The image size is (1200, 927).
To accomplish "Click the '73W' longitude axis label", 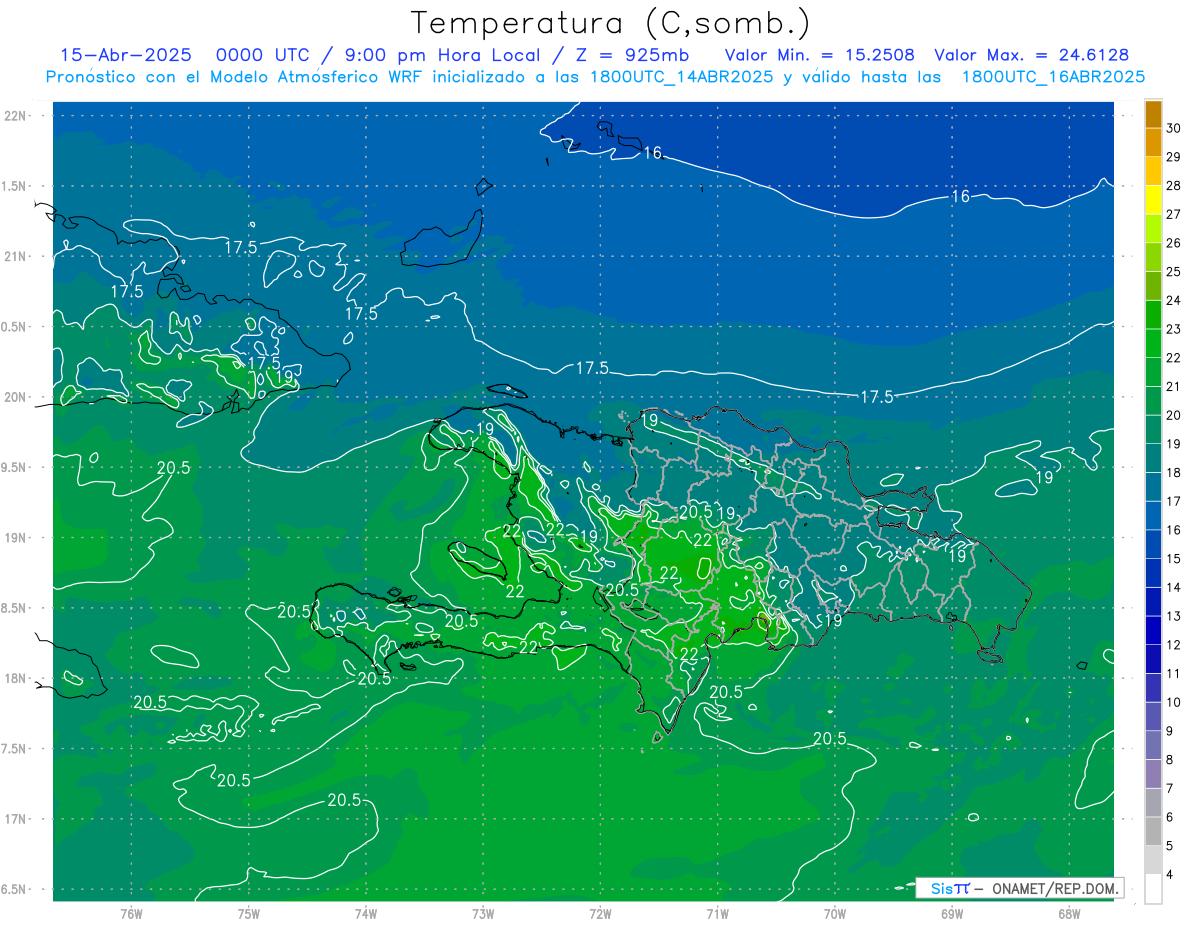I will coord(483,914).
